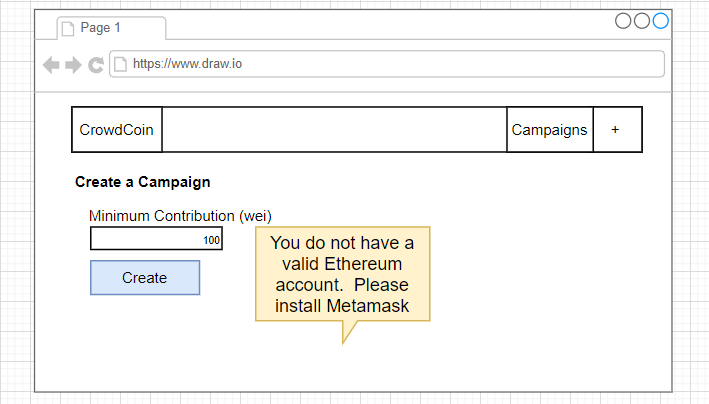Screen dimensions: 709x404
Task: Click the browser forward arrow
Action: tap(73, 65)
